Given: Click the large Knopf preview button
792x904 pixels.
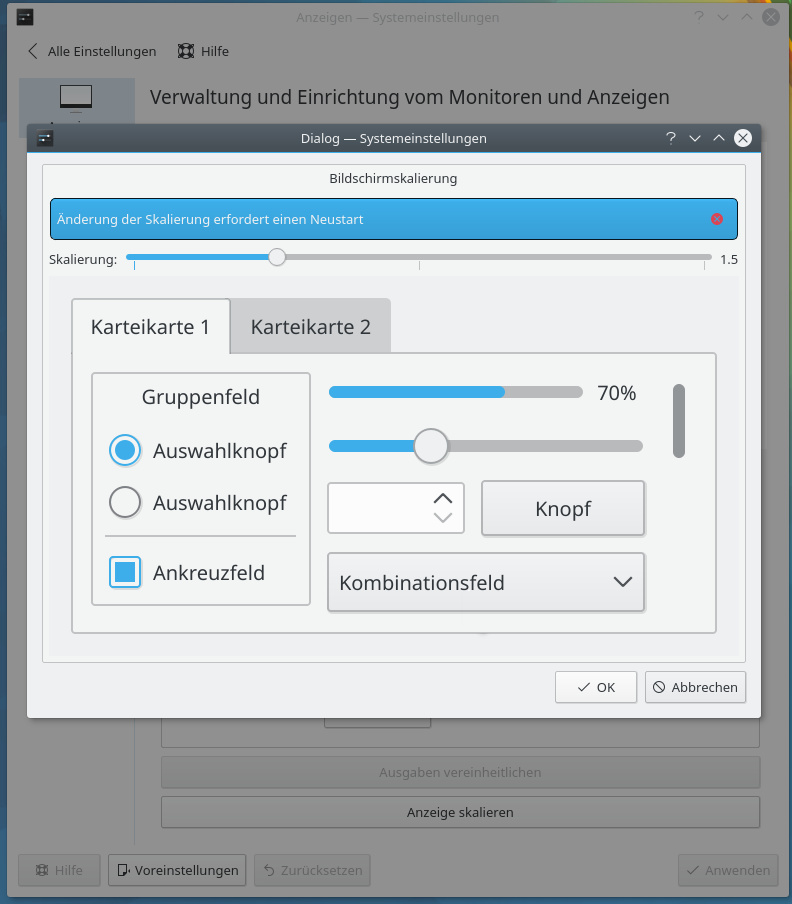Looking at the screenshot, I should point(563,508).
